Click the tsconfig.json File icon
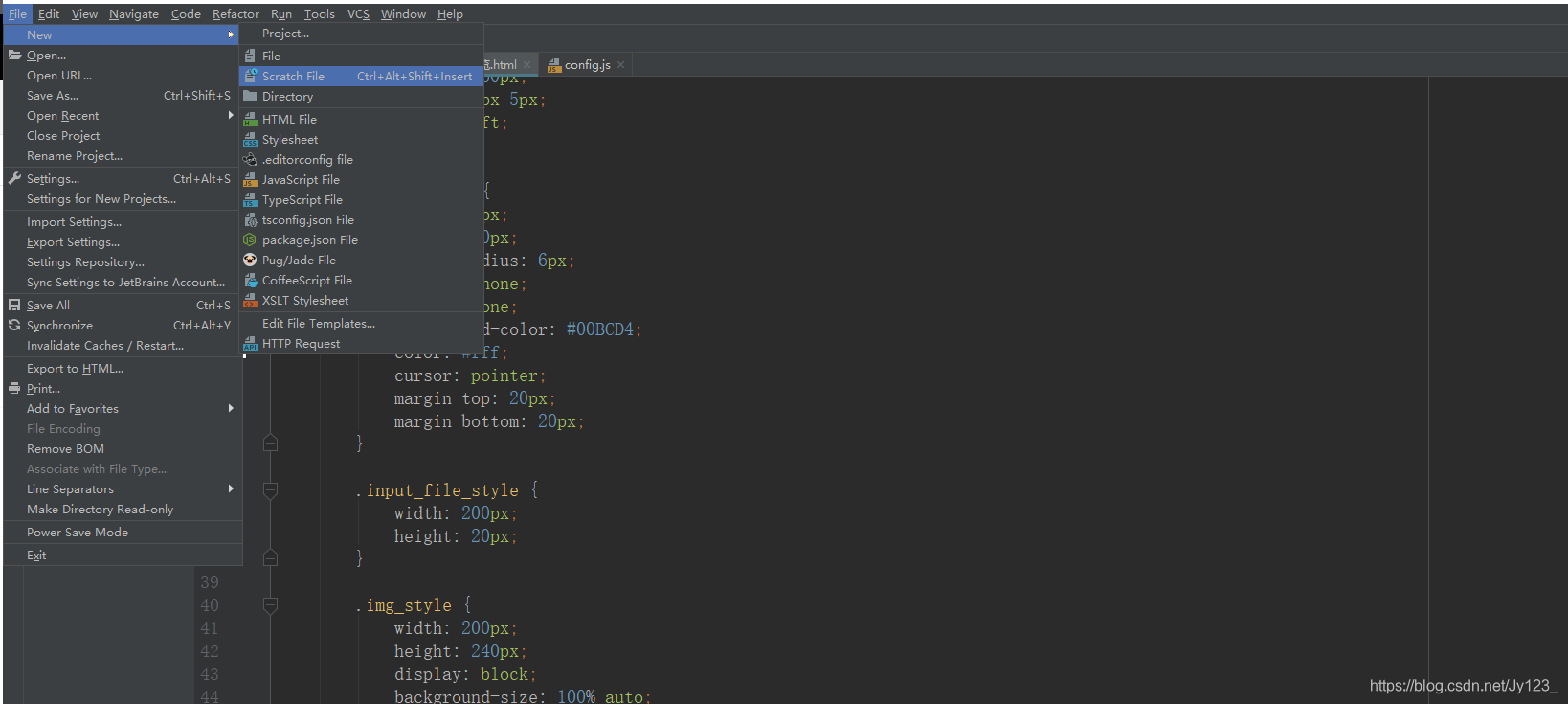Viewport: 1568px width, 704px height. (250, 219)
